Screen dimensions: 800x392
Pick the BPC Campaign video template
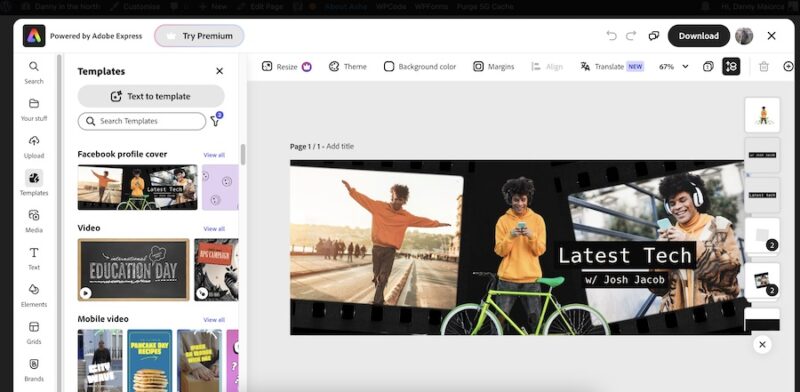pos(216,270)
